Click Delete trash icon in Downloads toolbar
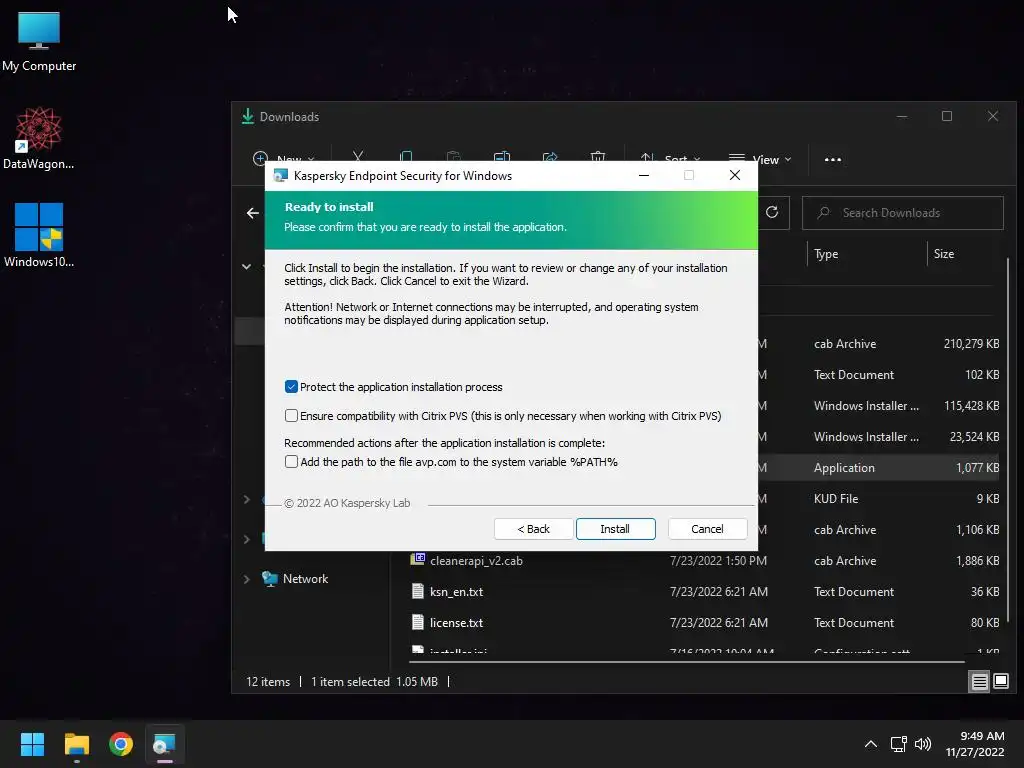1024x768 pixels. [x=598, y=157]
